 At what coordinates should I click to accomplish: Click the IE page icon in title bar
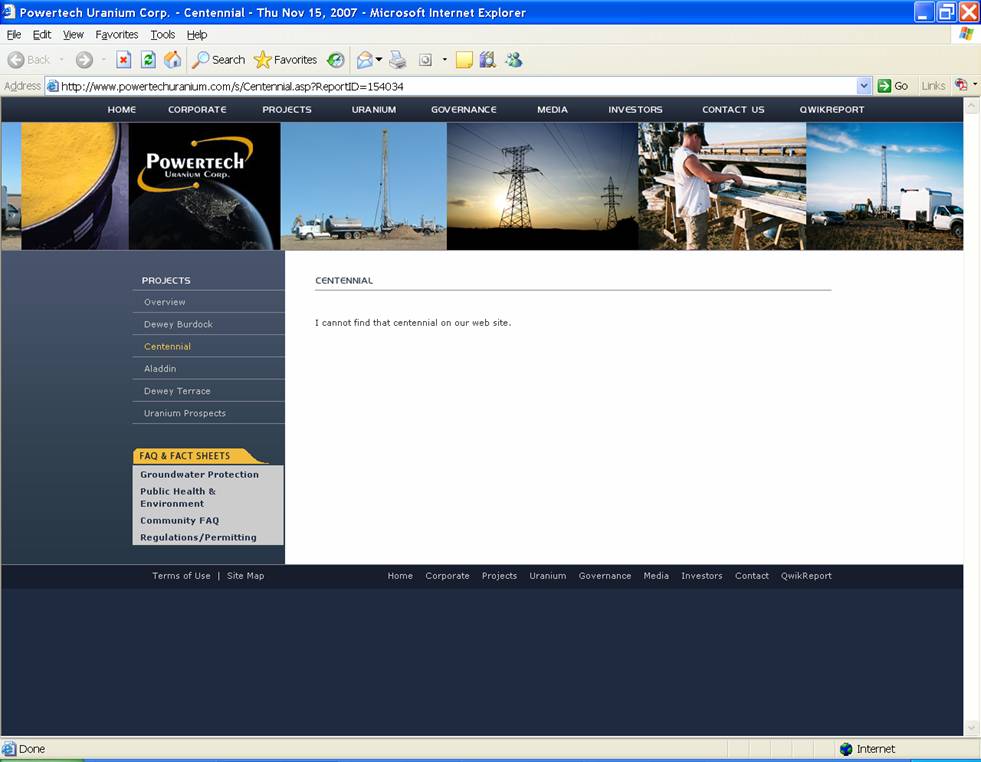pyautogui.click(x=8, y=12)
